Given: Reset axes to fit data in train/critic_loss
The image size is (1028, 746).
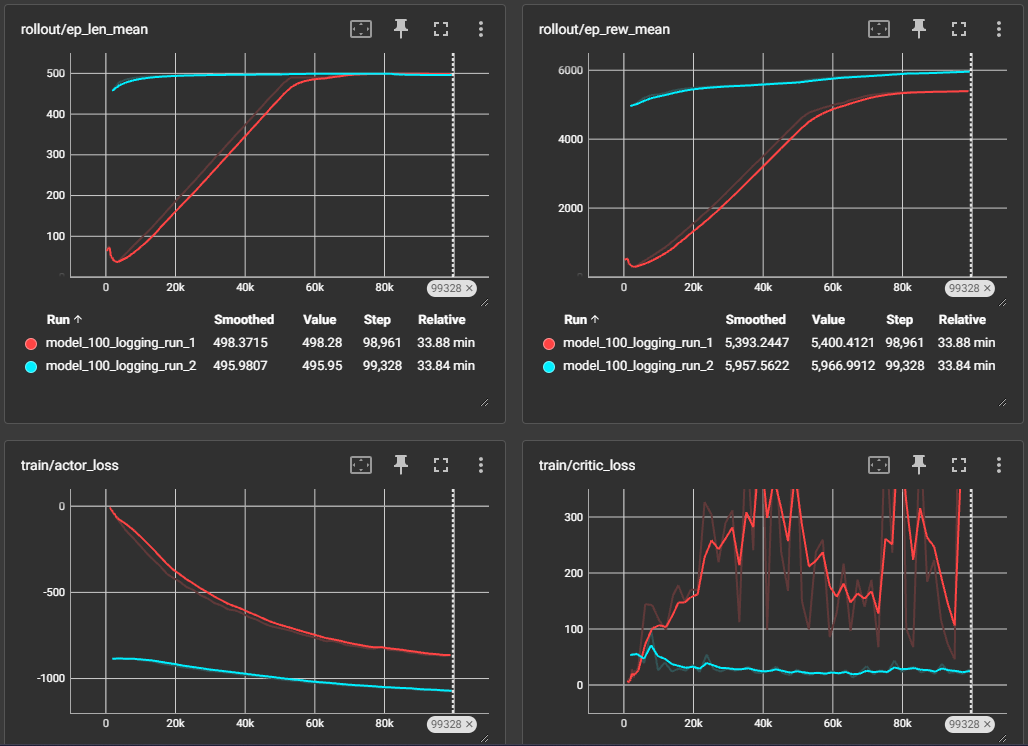Looking at the screenshot, I should [x=879, y=465].
